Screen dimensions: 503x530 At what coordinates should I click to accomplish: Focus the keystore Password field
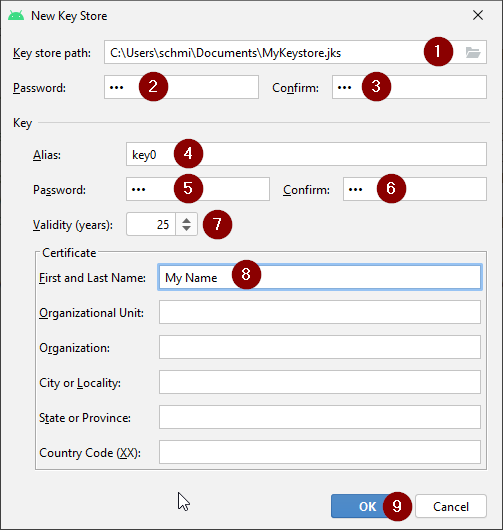coord(181,87)
